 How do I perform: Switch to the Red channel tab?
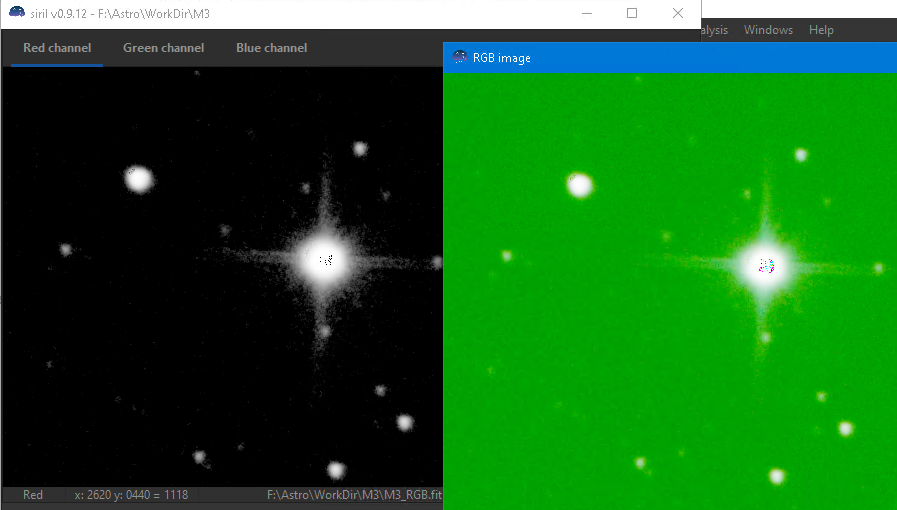57,48
